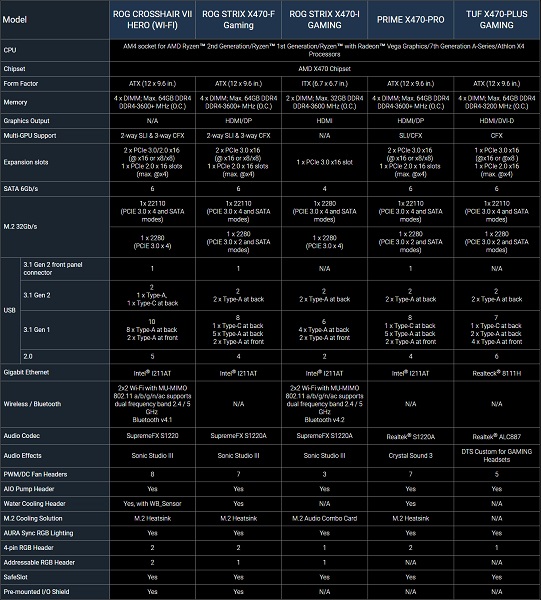Screen dimensions: 541x600
Task: Click the USB group label
Action: (x=10, y=310)
